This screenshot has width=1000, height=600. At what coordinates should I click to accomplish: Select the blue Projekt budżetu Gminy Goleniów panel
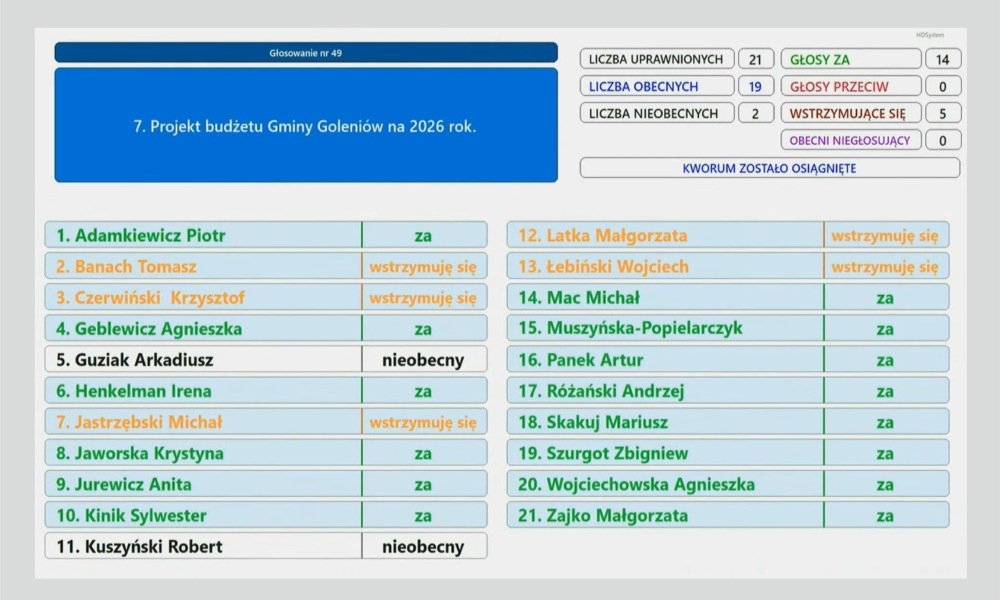click(x=306, y=126)
